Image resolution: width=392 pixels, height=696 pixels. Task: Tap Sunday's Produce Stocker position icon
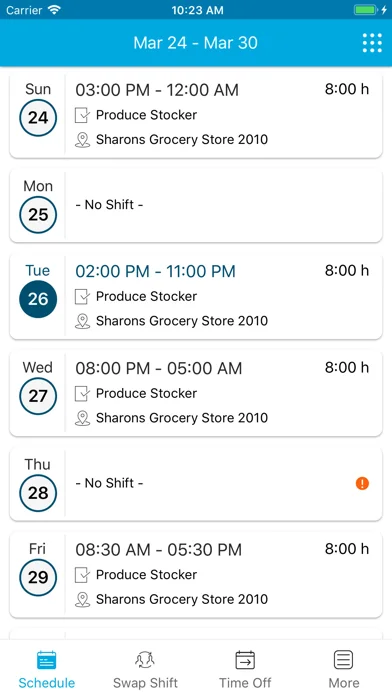point(82,115)
